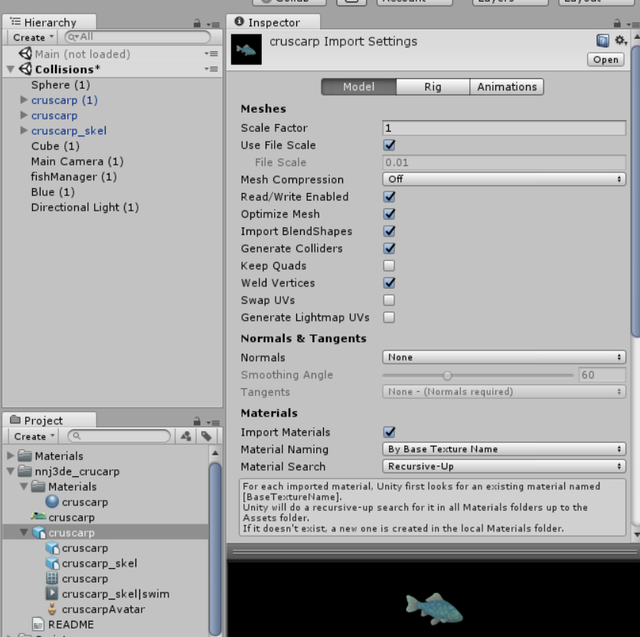The image size is (640, 637).
Task: Open the Collisions scene options menu icon
Action: [211, 69]
